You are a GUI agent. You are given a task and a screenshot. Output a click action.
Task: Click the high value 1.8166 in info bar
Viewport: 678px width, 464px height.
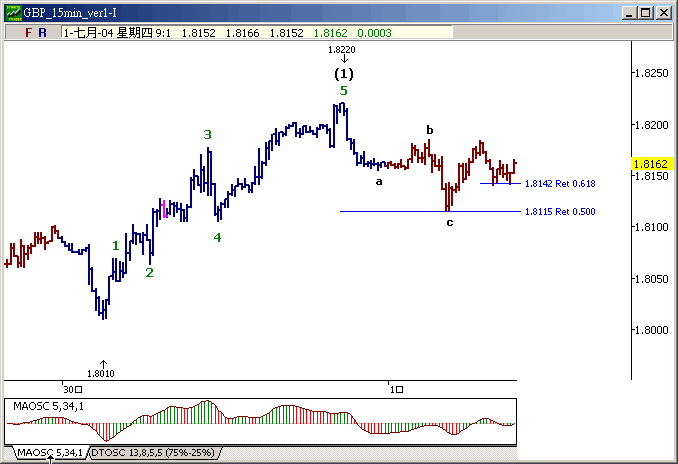point(243,33)
